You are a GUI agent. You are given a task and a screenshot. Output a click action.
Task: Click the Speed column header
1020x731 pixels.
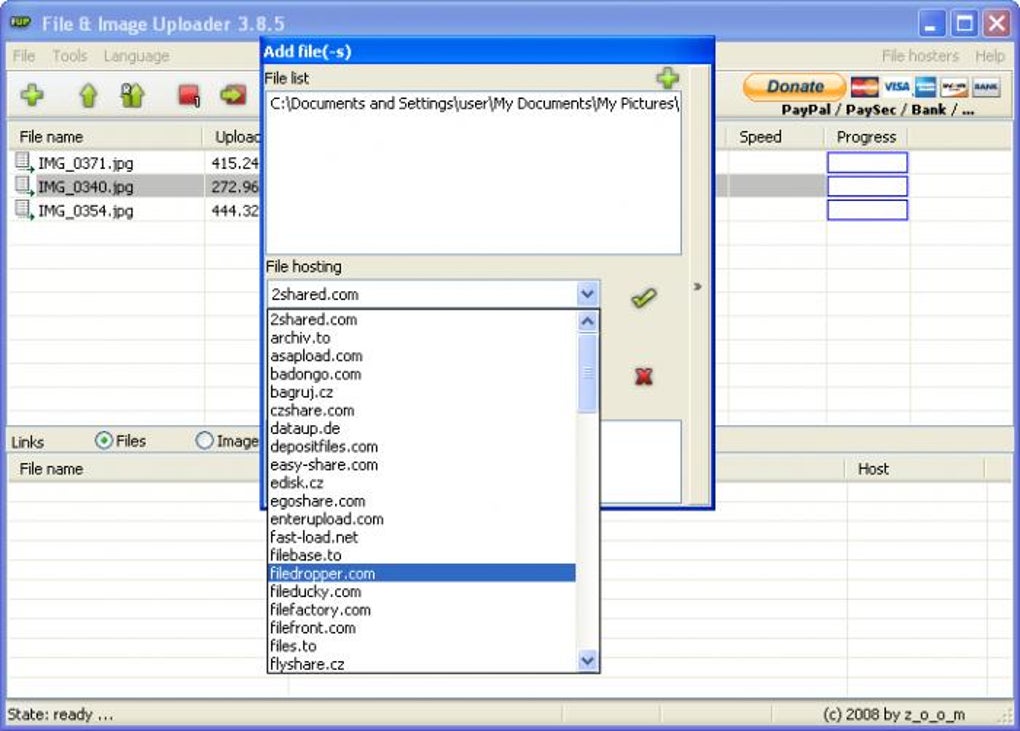[x=775, y=137]
